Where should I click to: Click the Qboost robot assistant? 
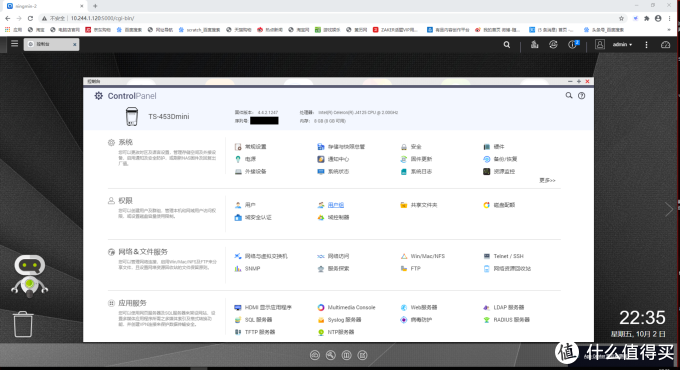coord(29,276)
